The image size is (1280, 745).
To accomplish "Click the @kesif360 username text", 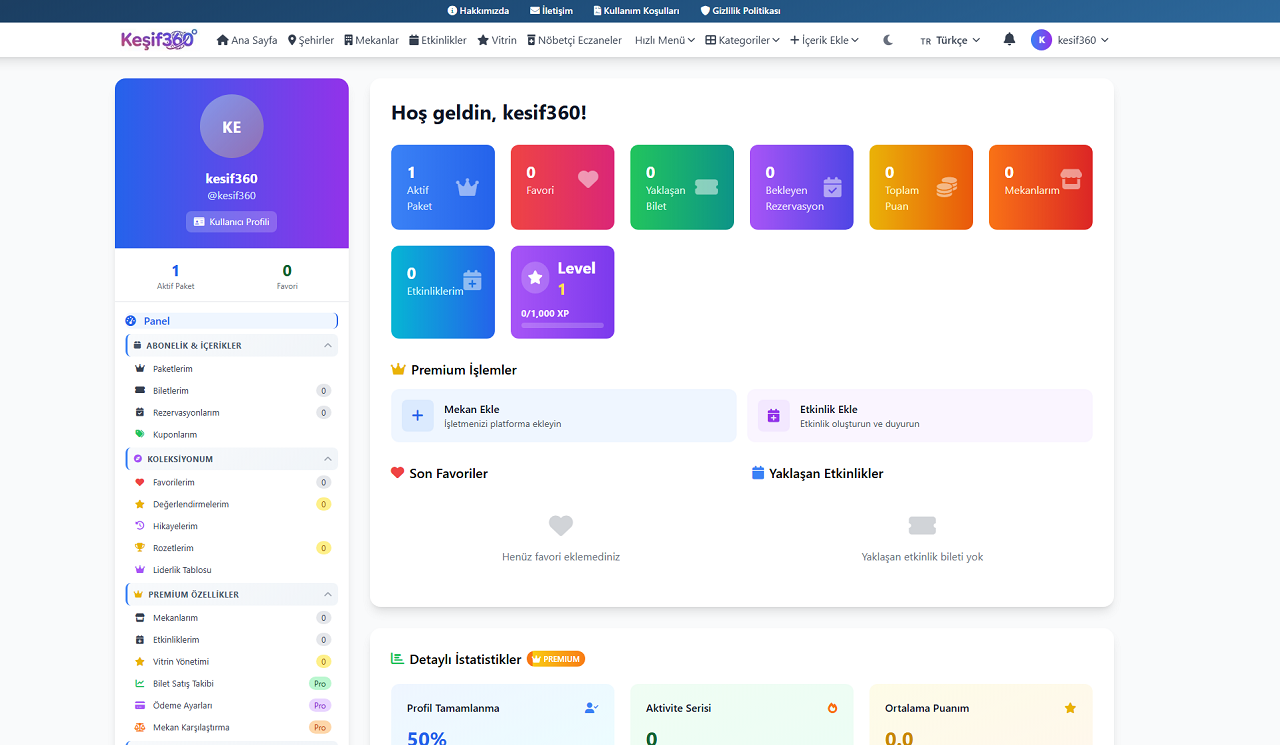I will (x=232, y=196).
